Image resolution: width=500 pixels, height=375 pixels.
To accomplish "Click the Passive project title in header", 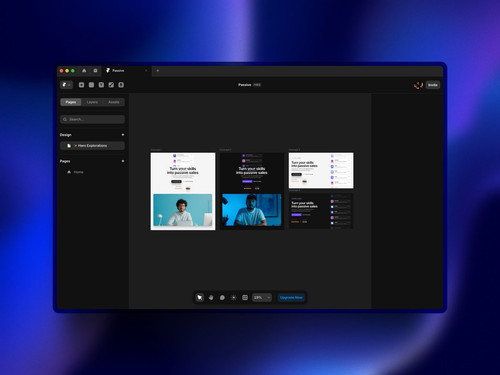I will 245,85.
